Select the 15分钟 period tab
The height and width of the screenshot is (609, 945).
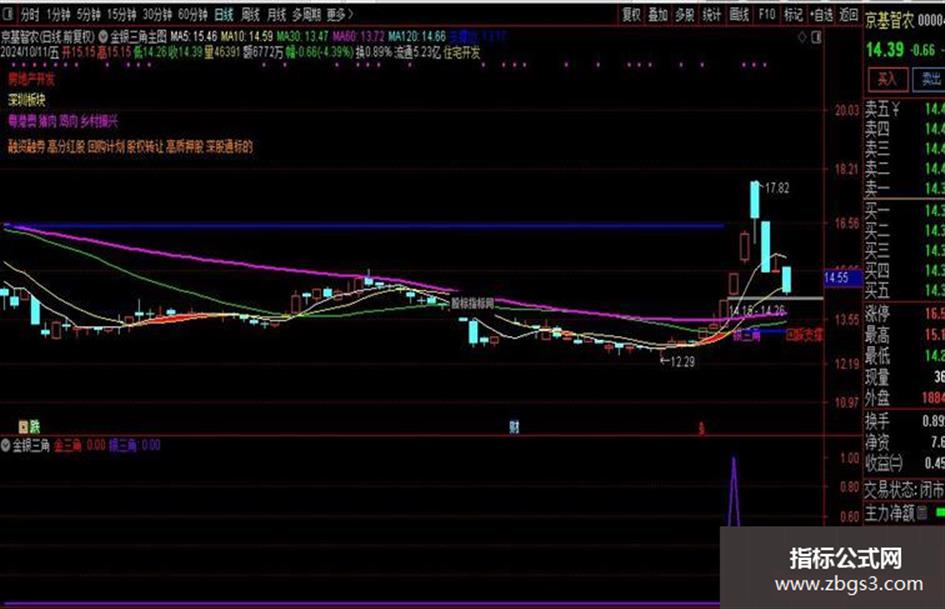point(122,14)
